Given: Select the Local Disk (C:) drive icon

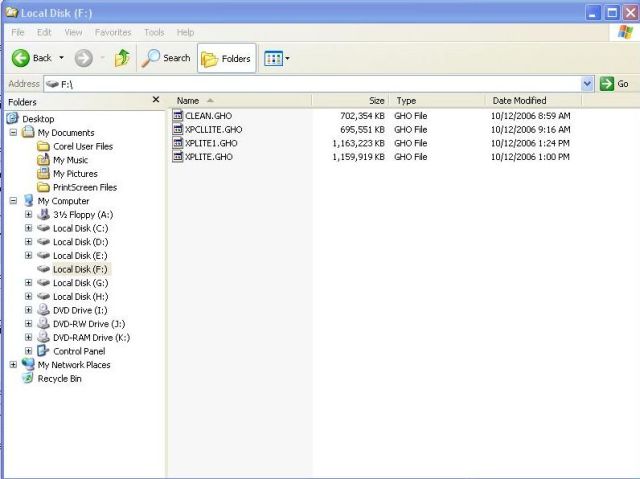Looking at the screenshot, I should 43,228.
